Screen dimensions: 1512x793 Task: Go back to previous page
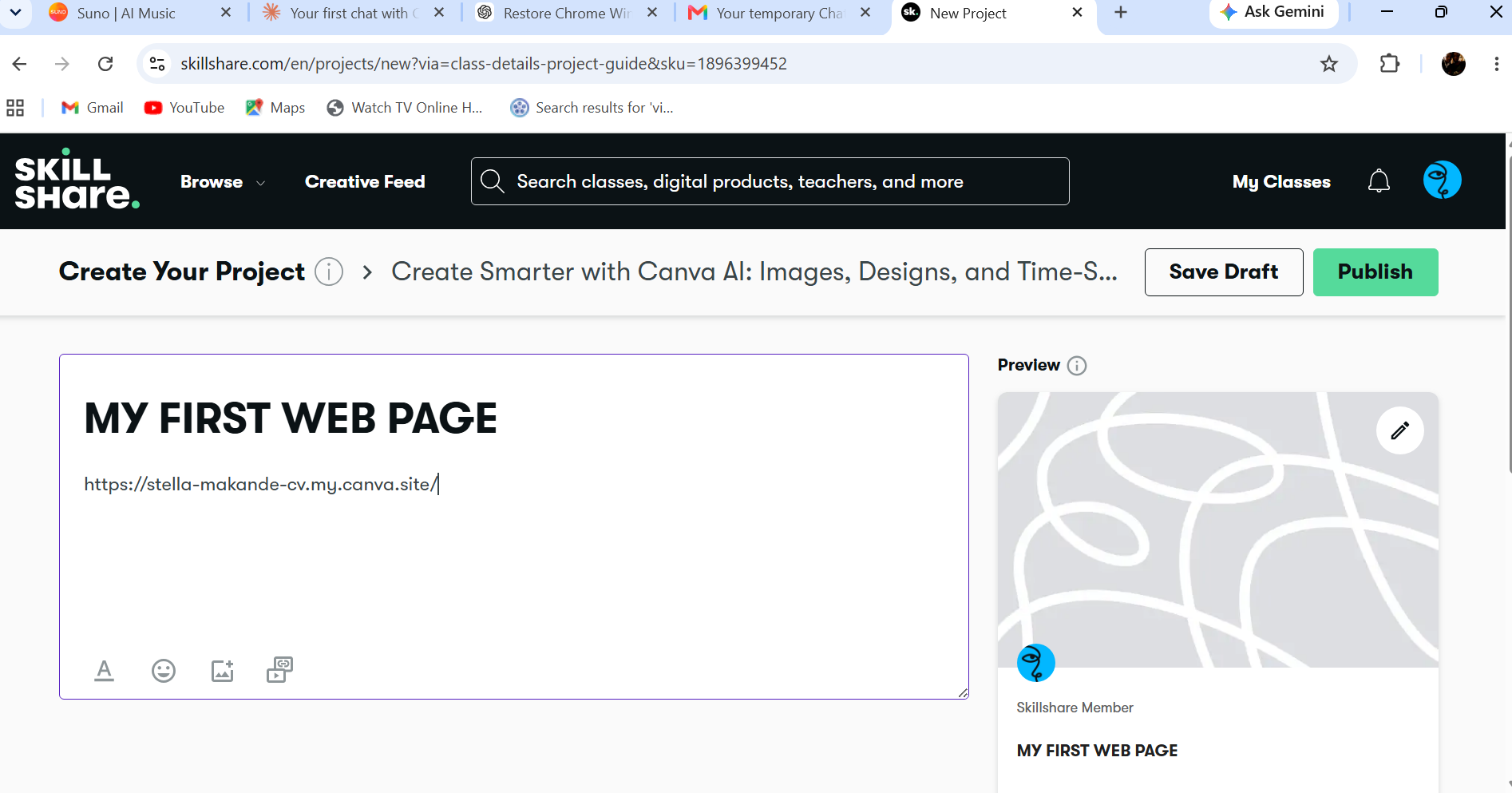point(20,64)
